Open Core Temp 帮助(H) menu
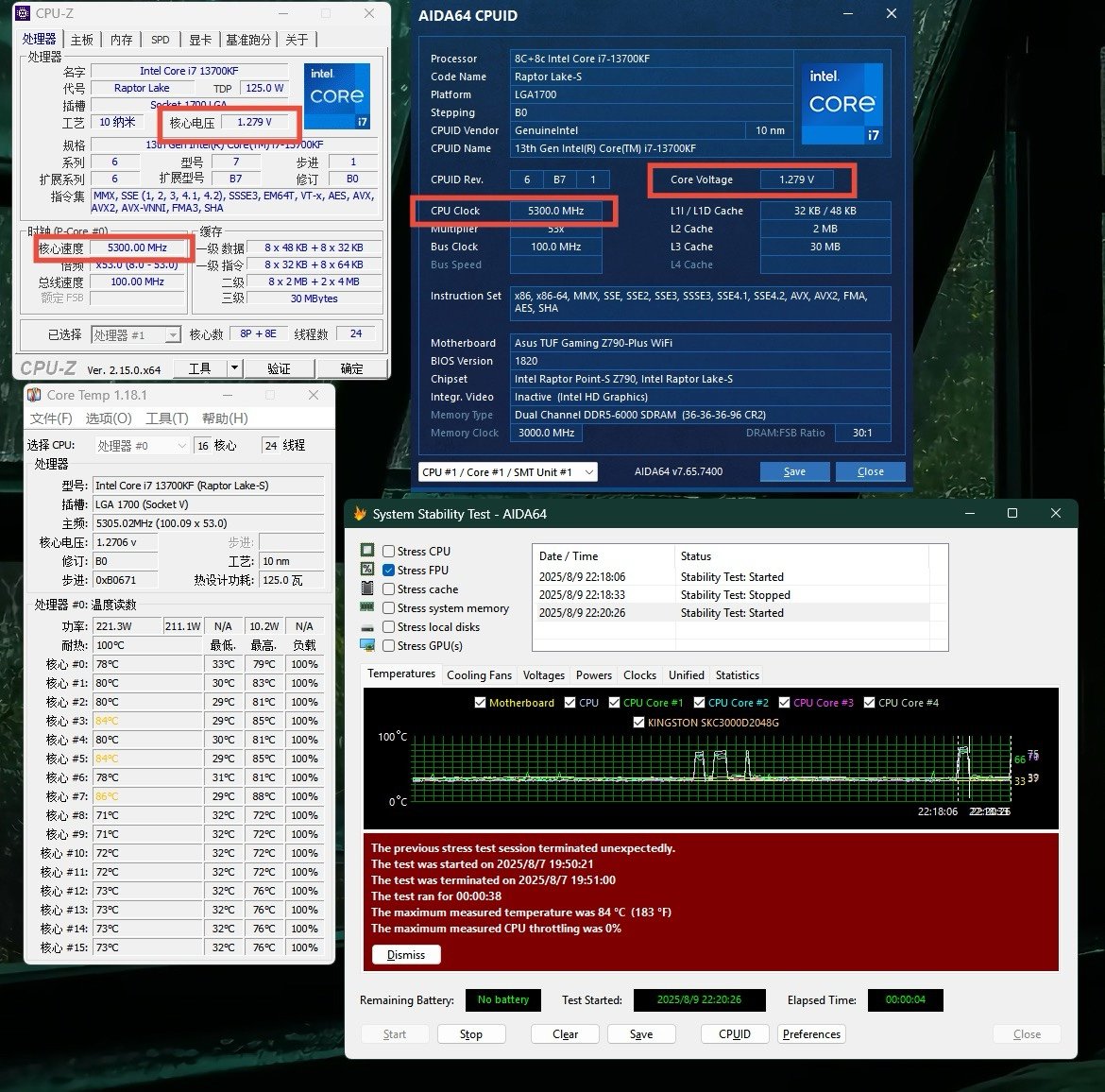1105x1092 pixels. pos(225,418)
